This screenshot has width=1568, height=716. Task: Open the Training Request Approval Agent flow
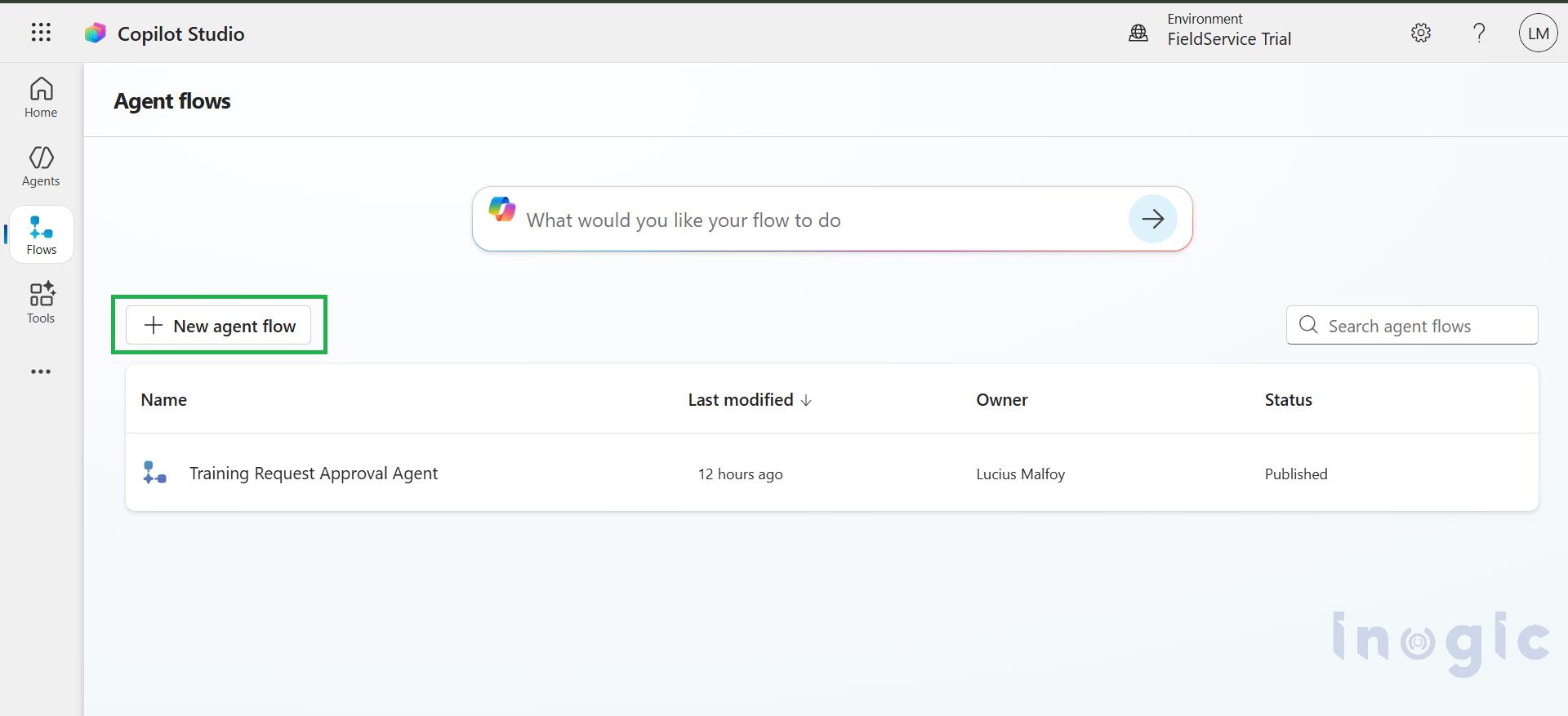point(314,474)
